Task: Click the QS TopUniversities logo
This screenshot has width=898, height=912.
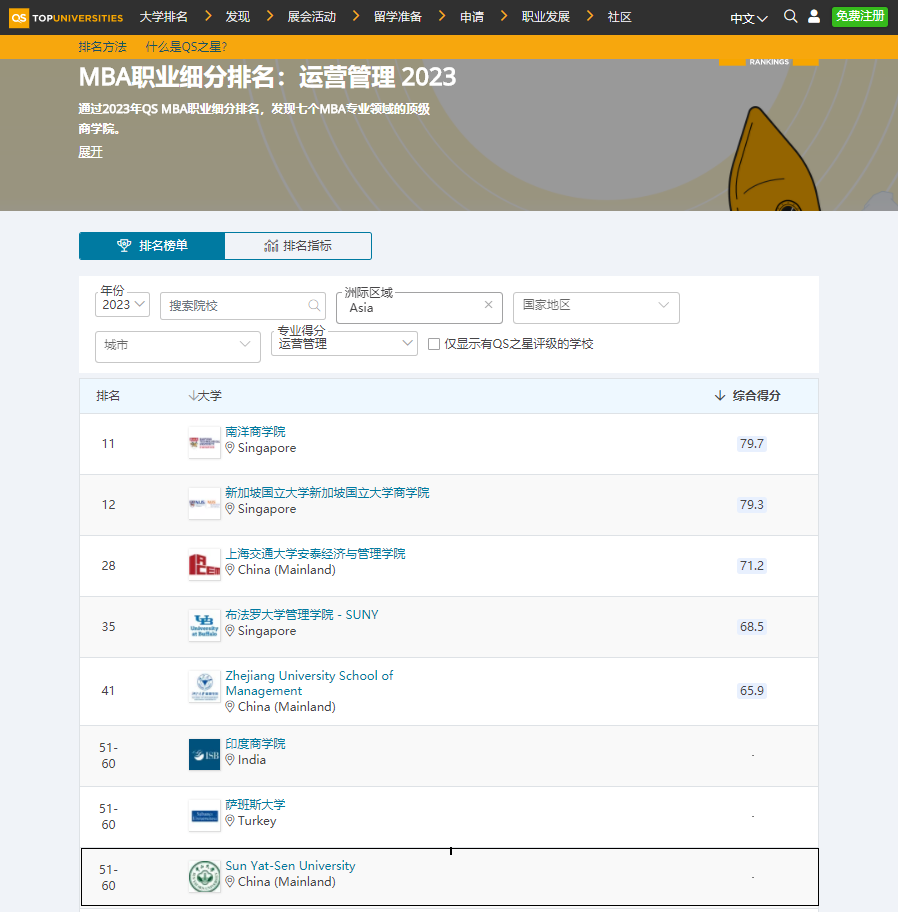Action: (66, 17)
